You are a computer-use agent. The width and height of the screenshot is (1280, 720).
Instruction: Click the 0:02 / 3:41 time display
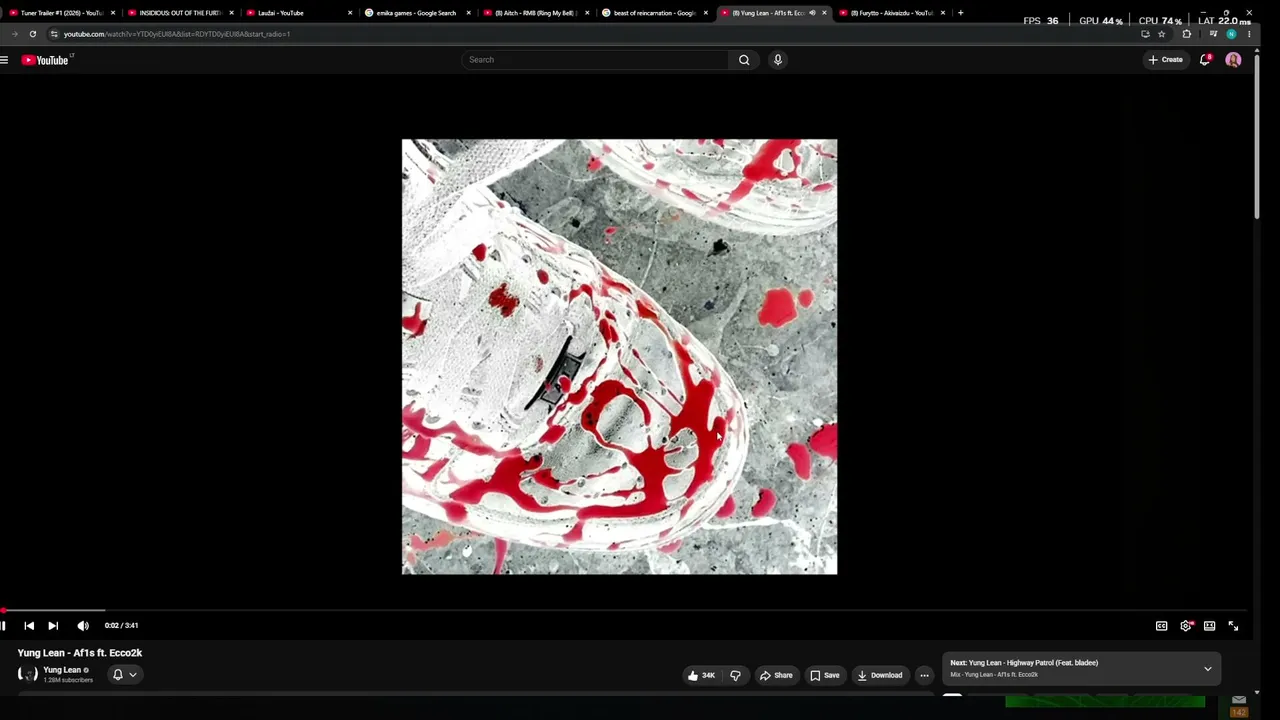point(121,626)
